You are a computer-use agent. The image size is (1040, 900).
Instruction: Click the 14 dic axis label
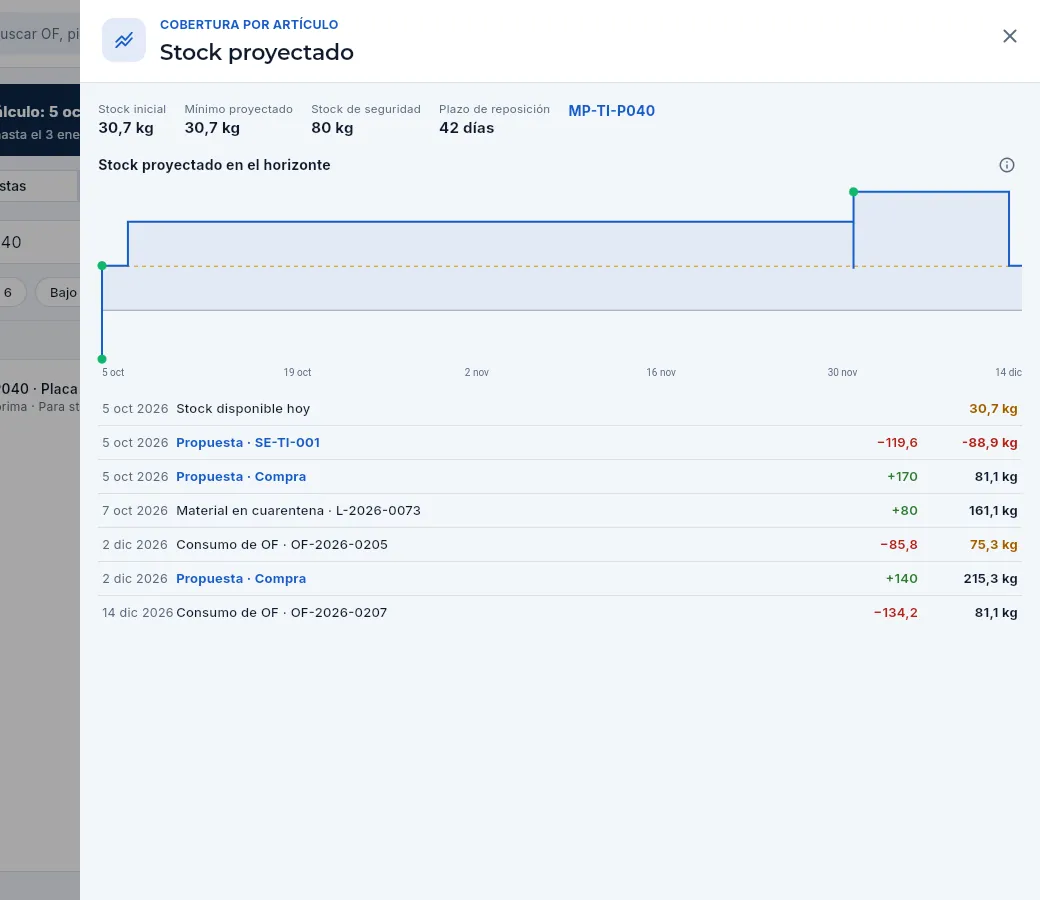1008,372
